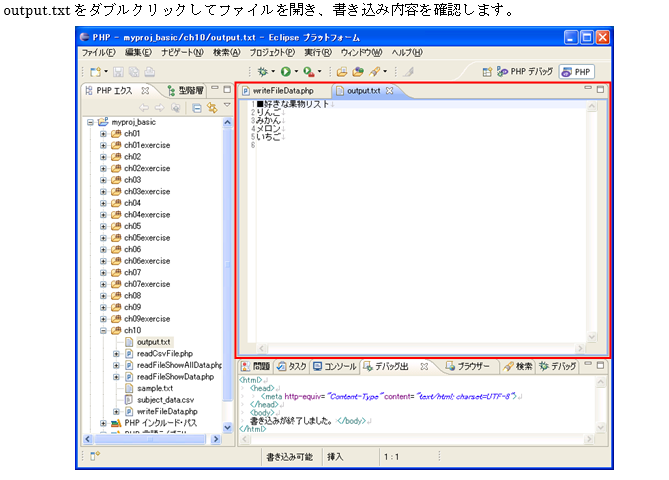Image resolution: width=669 pixels, height=480 pixels.
Task: Click Link with Editor icon in explorer
Action: point(212,107)
